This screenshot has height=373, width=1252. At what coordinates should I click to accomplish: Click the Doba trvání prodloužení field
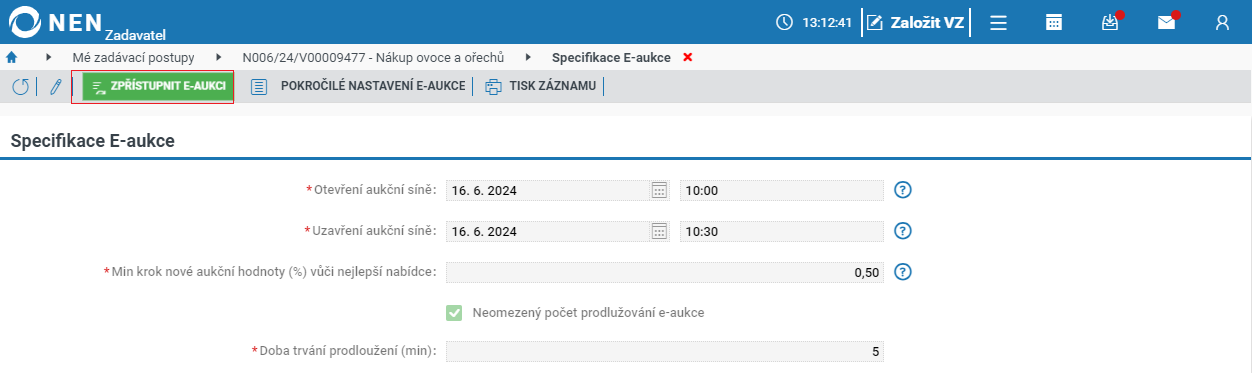tap(665, 351)
